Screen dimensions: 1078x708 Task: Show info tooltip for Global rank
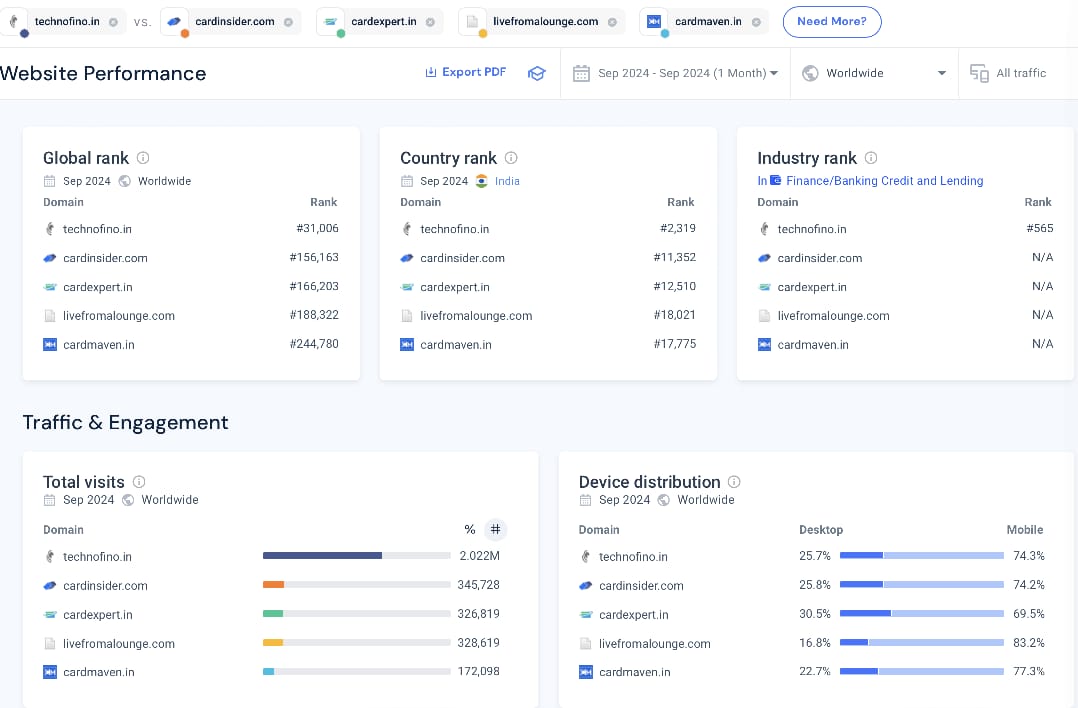143,157
